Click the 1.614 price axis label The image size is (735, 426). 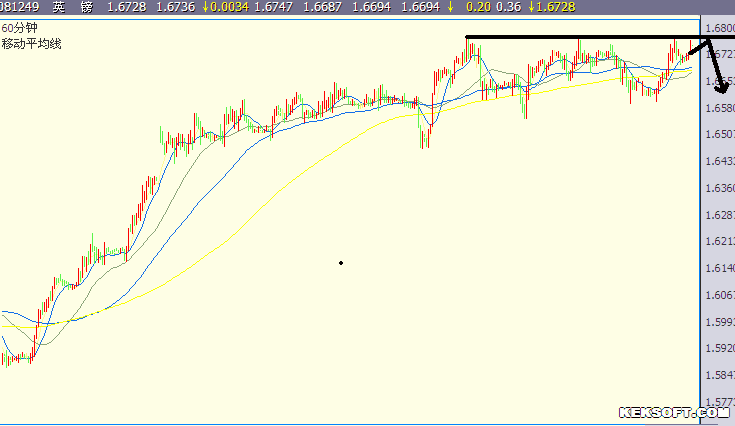tap(720, 268)
